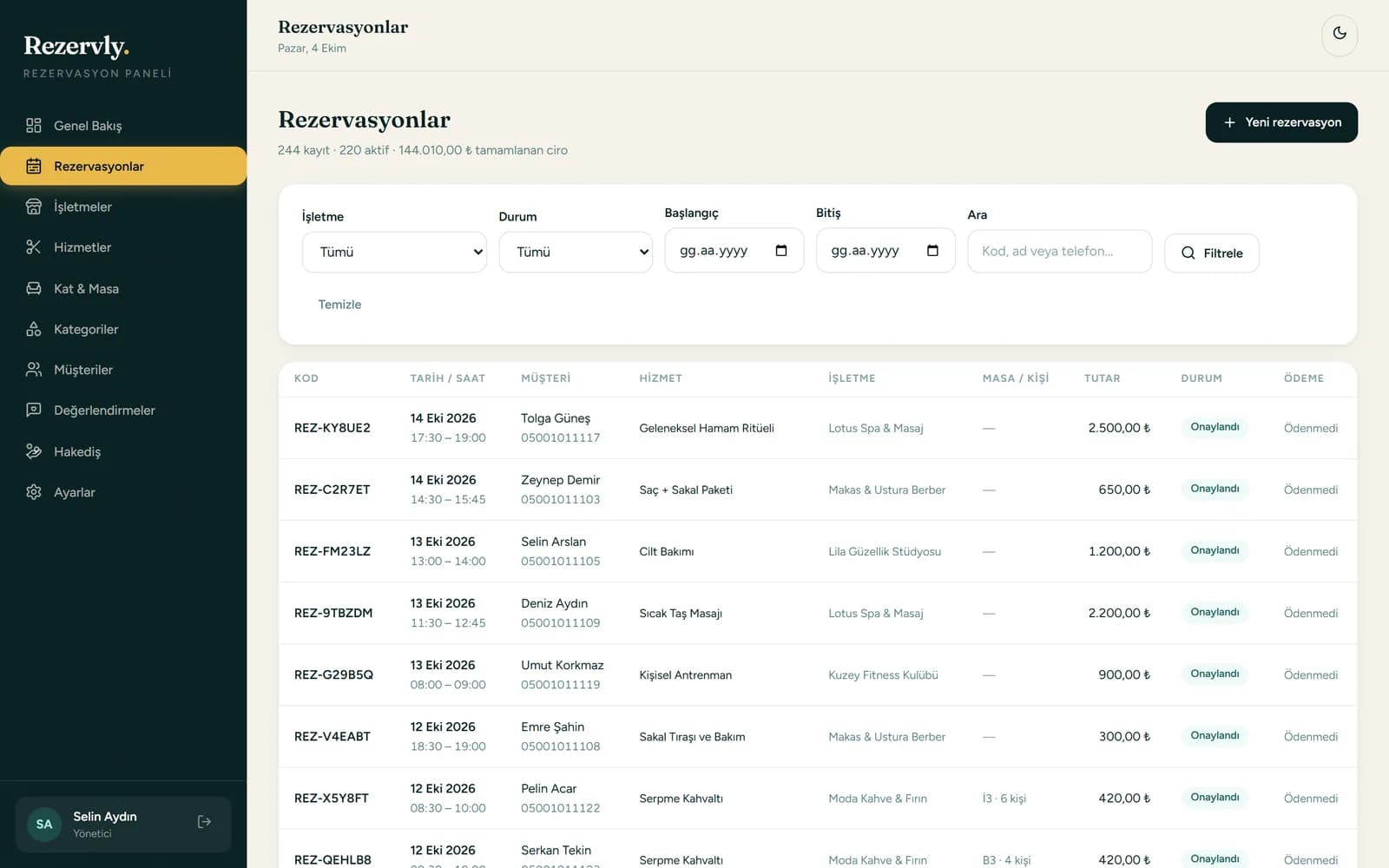The height and width of the screenshot is (868, 1389).
Task: Click the 2.200,00 ₺ amount cell
Action: tap(1119, 613)
